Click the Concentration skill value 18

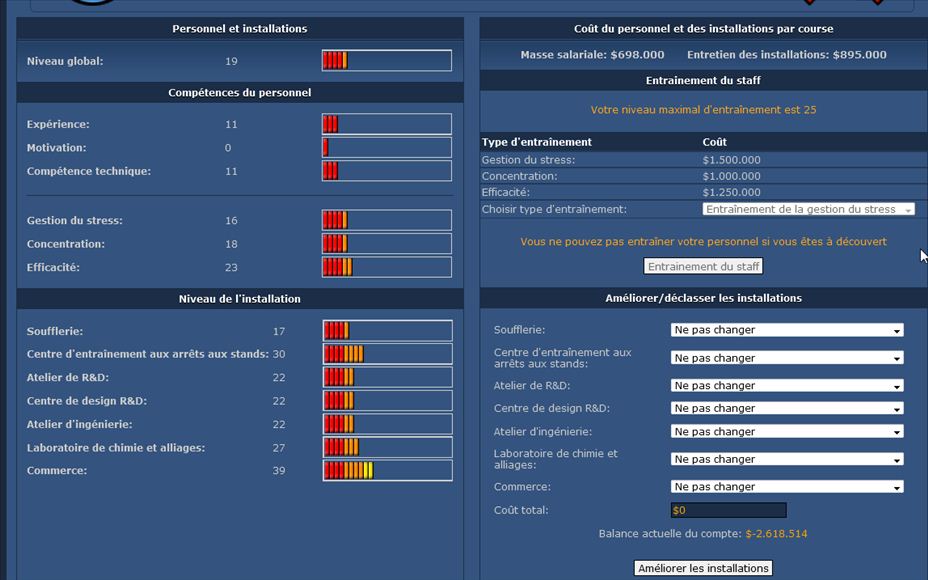pos(231,244)
